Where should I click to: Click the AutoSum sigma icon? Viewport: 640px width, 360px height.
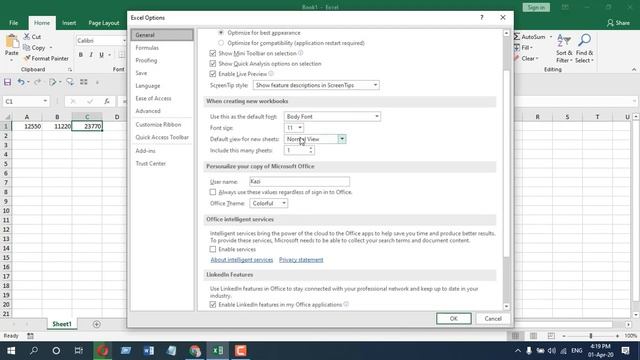click(x=517, y=37)
